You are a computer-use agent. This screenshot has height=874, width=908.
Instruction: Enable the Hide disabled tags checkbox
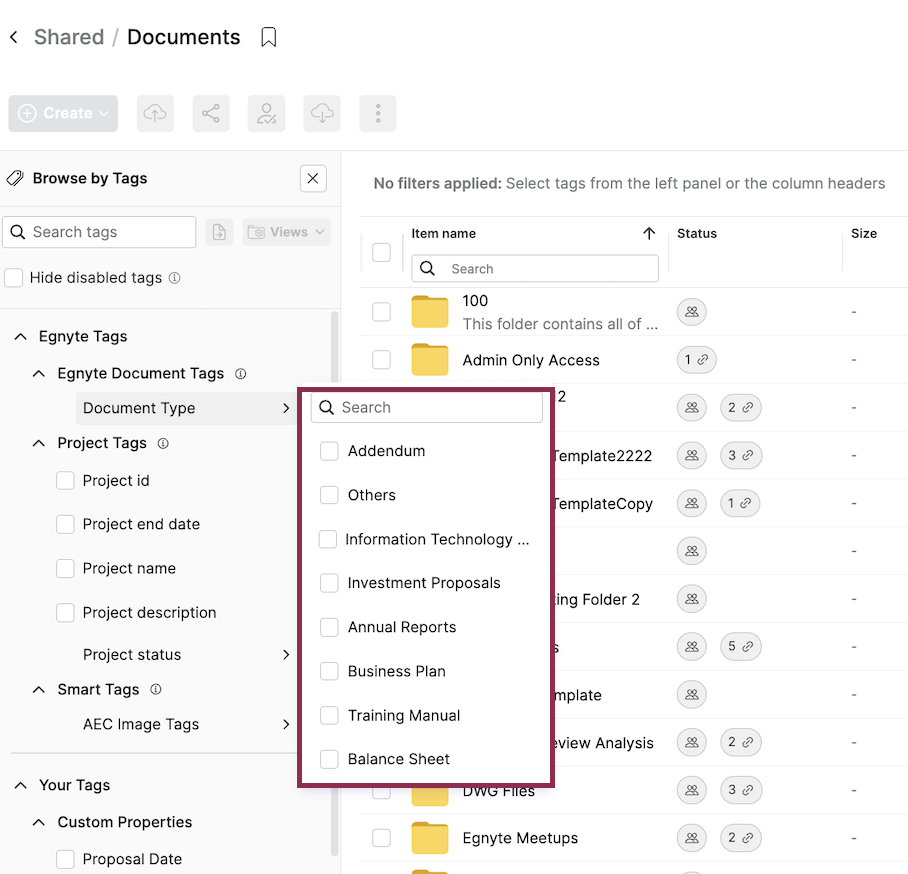(14, 278)
